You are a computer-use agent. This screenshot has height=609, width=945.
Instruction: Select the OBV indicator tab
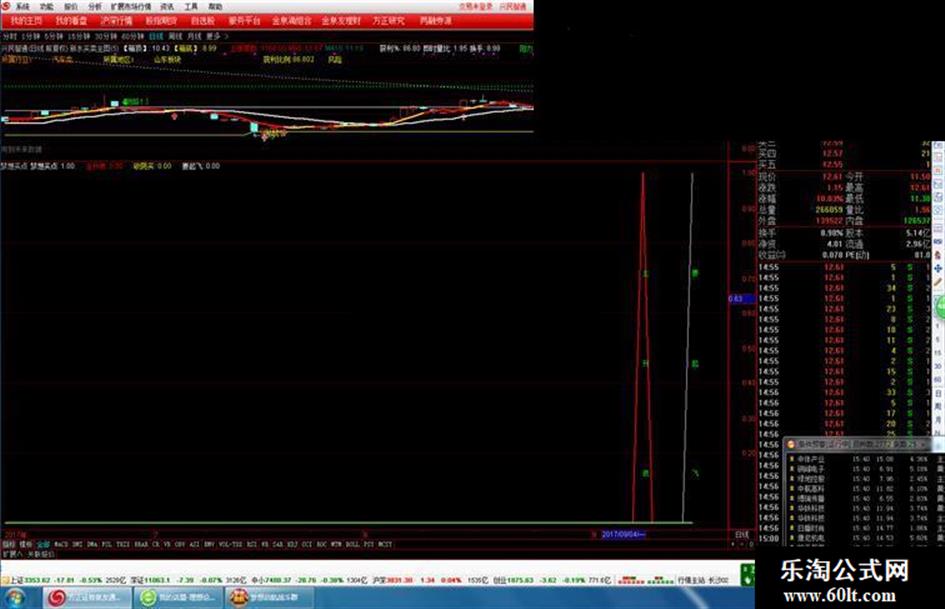coord(180,544)
